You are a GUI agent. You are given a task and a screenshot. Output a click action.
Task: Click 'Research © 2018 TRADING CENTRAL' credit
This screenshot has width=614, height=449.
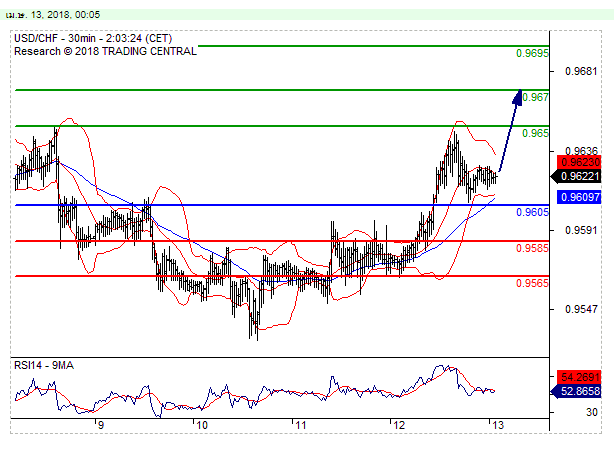pyautogui.click(x=105, y=51)
